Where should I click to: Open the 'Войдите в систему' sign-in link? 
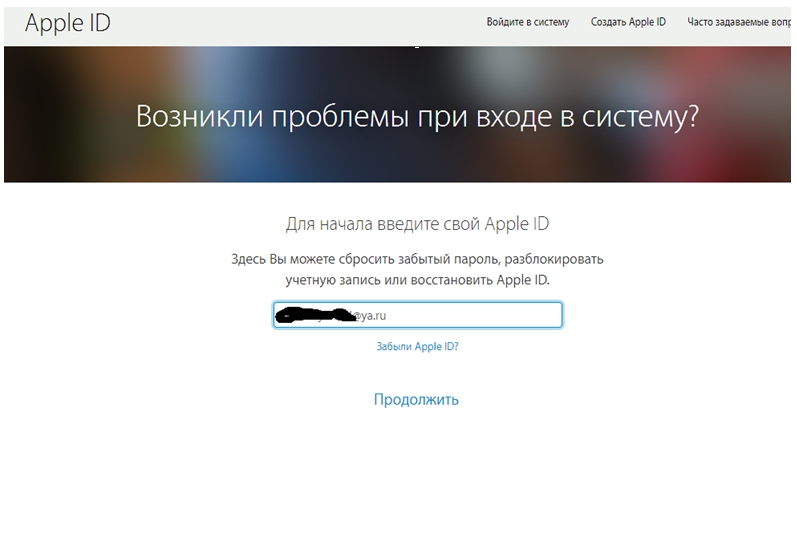click(x=528, y=22)
